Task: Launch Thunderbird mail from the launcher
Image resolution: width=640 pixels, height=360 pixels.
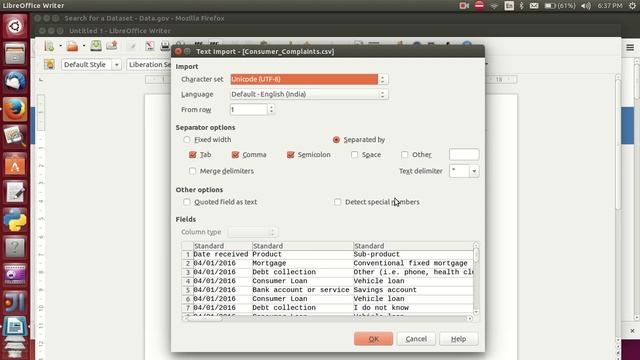Action: click(15, 81)
